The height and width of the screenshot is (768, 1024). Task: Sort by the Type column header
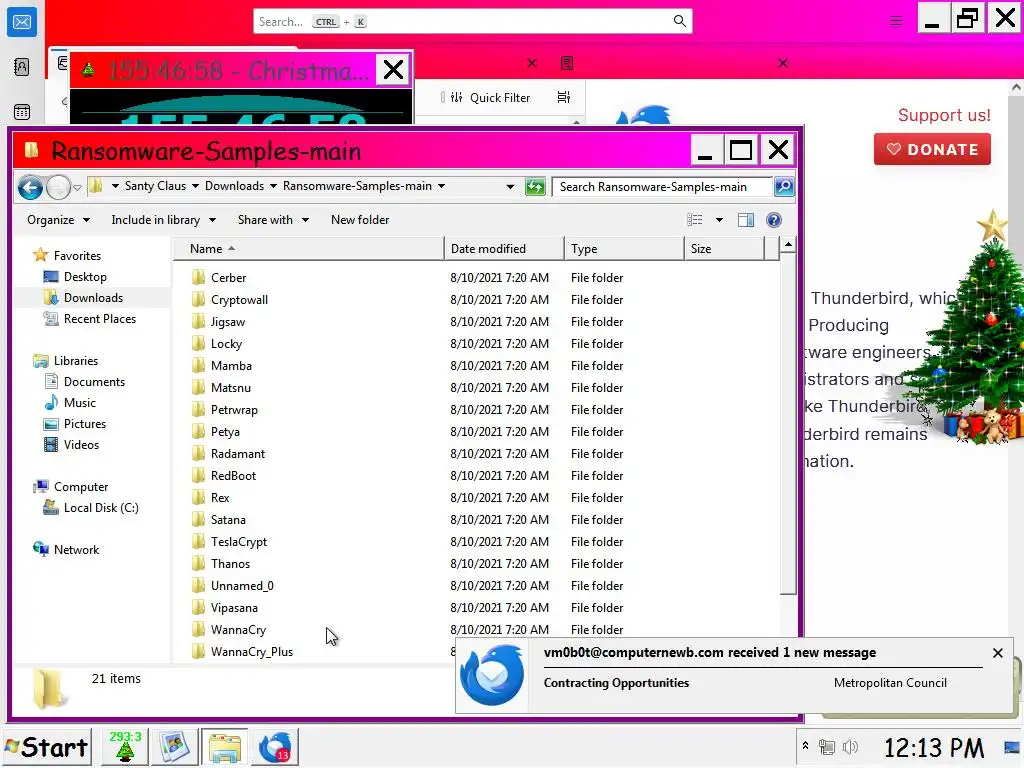(x=624, y=249)
